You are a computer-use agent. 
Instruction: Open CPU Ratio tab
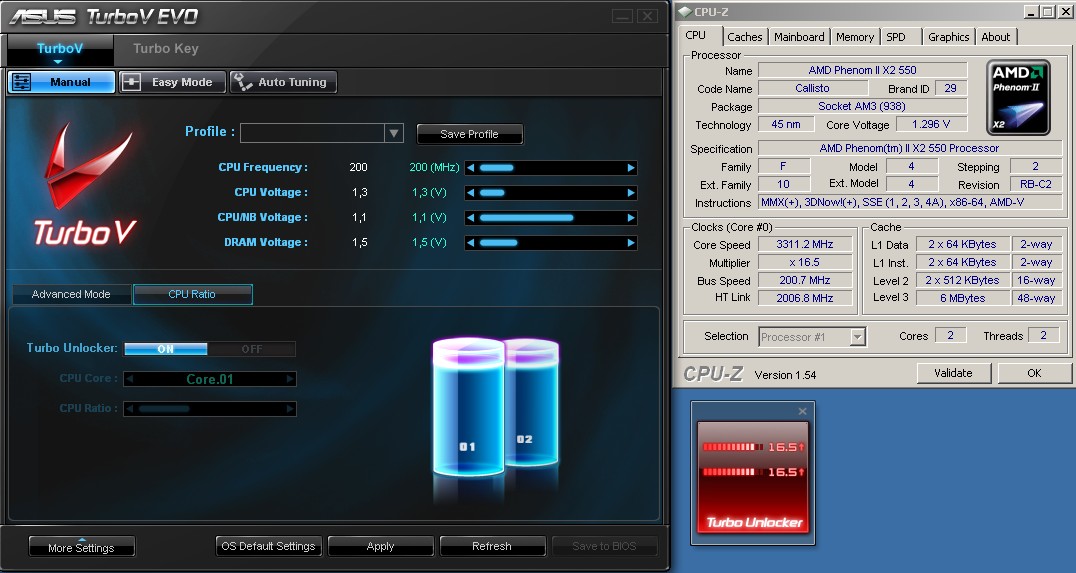click(192, 294)
